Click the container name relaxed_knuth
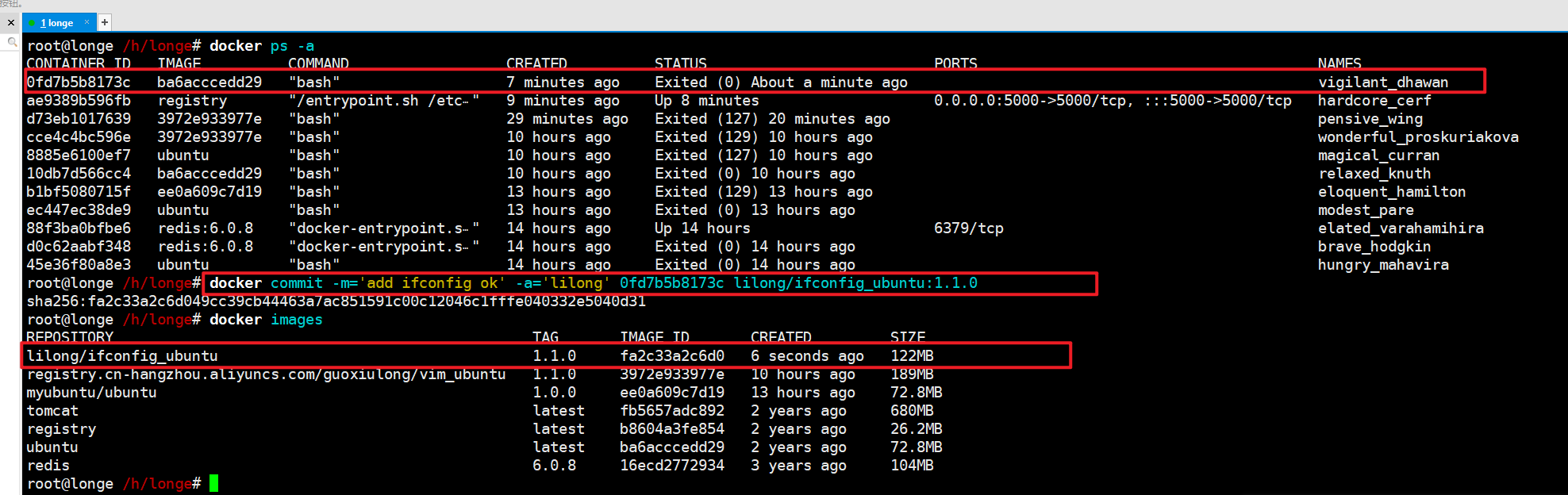Viewport: 1568px width, 495px height. coord(1374,174)
